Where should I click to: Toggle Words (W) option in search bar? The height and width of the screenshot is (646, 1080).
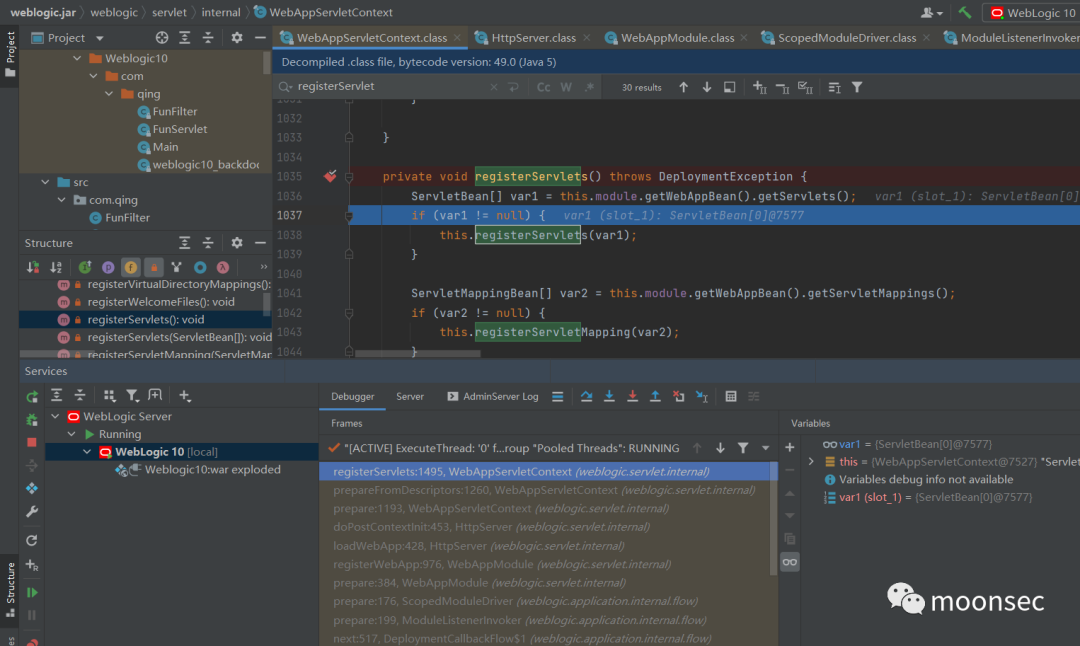566,87
